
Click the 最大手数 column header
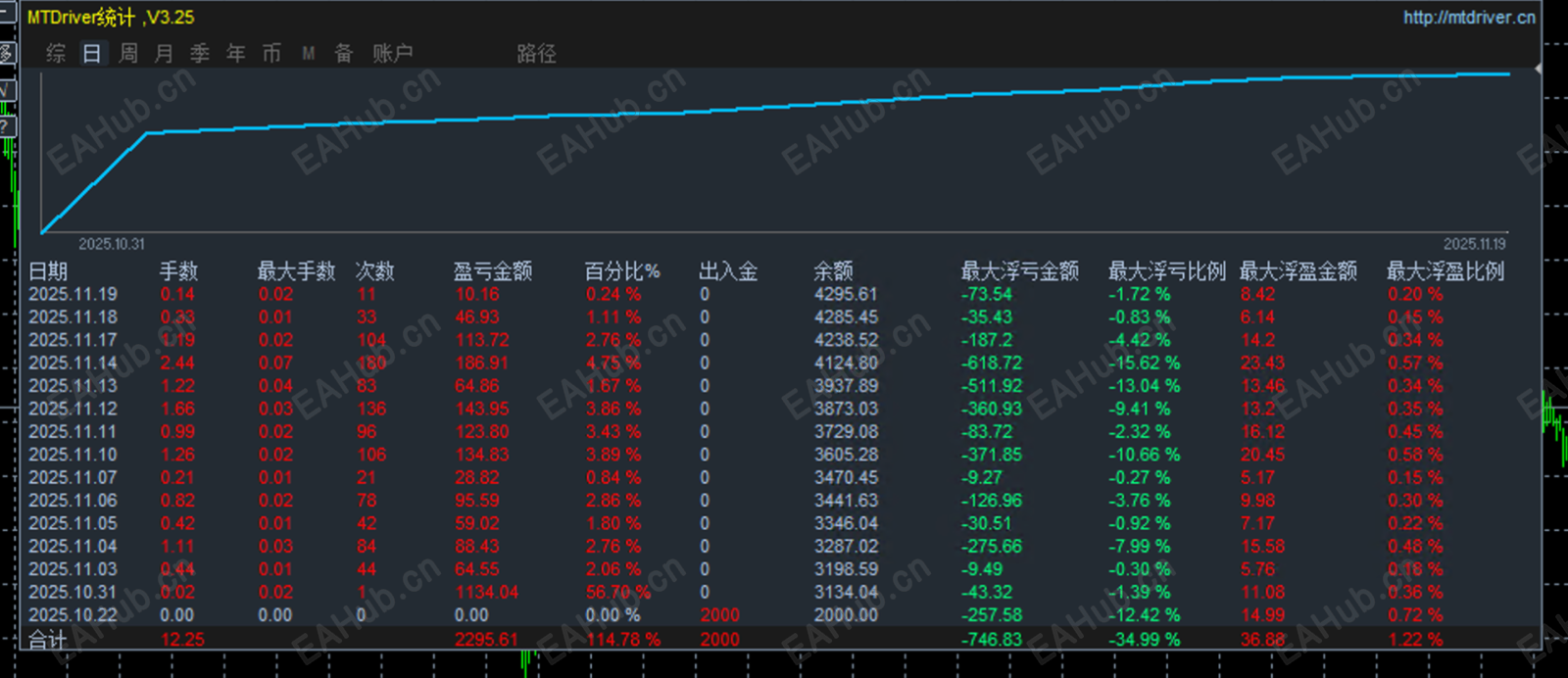click(296, 271)
